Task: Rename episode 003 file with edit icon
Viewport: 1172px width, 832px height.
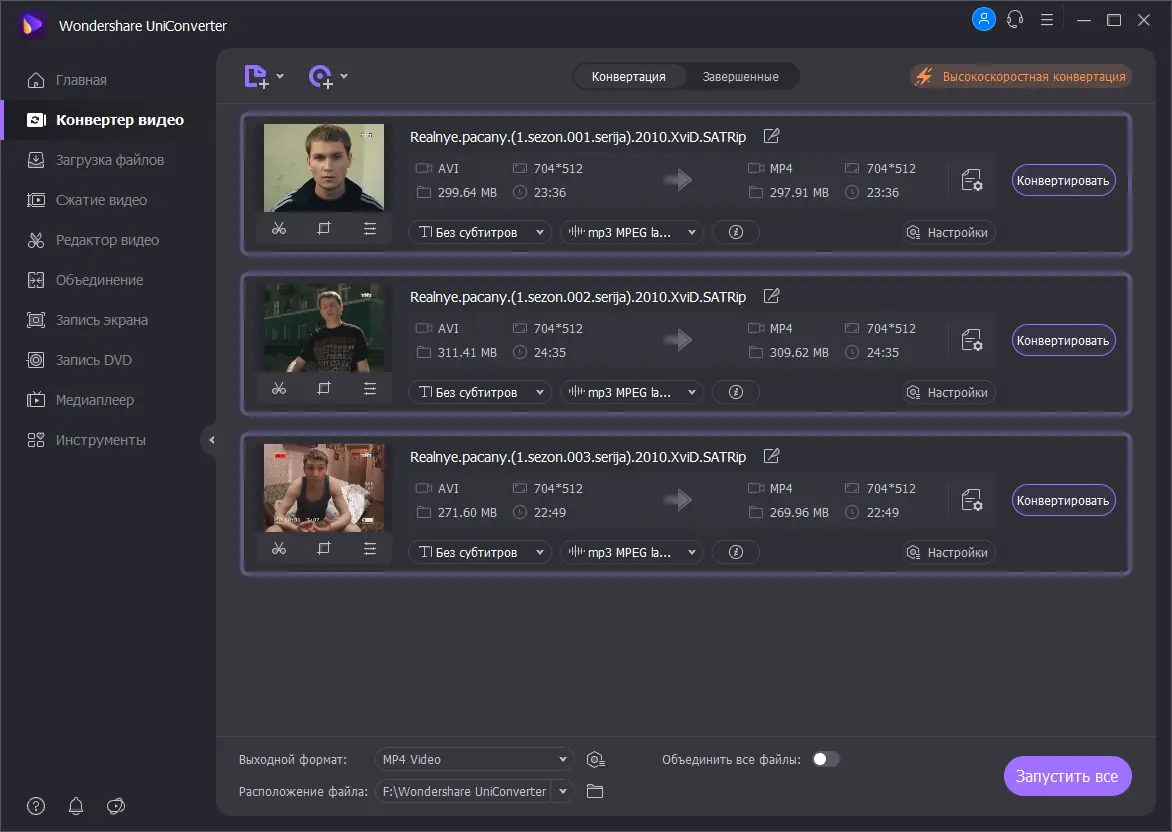Action: tap(771, 456)
